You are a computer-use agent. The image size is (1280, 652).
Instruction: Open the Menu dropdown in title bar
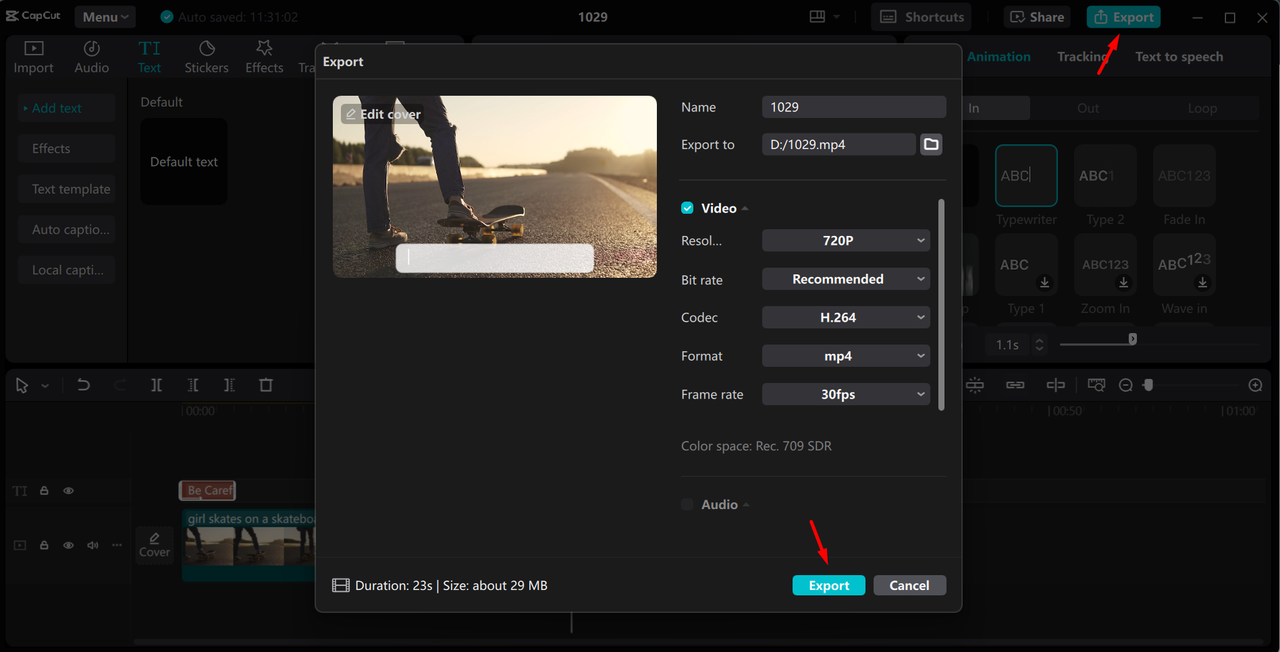(105, 17)
